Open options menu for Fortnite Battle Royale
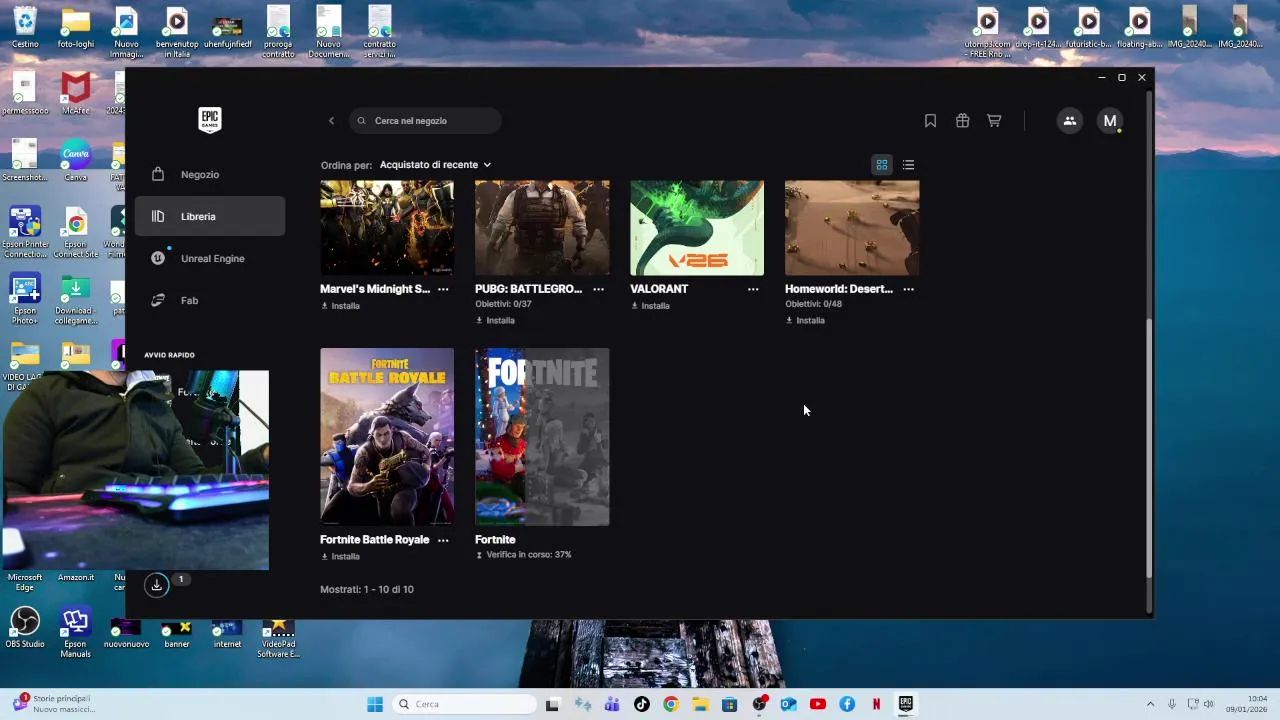 tap(443, 540)
